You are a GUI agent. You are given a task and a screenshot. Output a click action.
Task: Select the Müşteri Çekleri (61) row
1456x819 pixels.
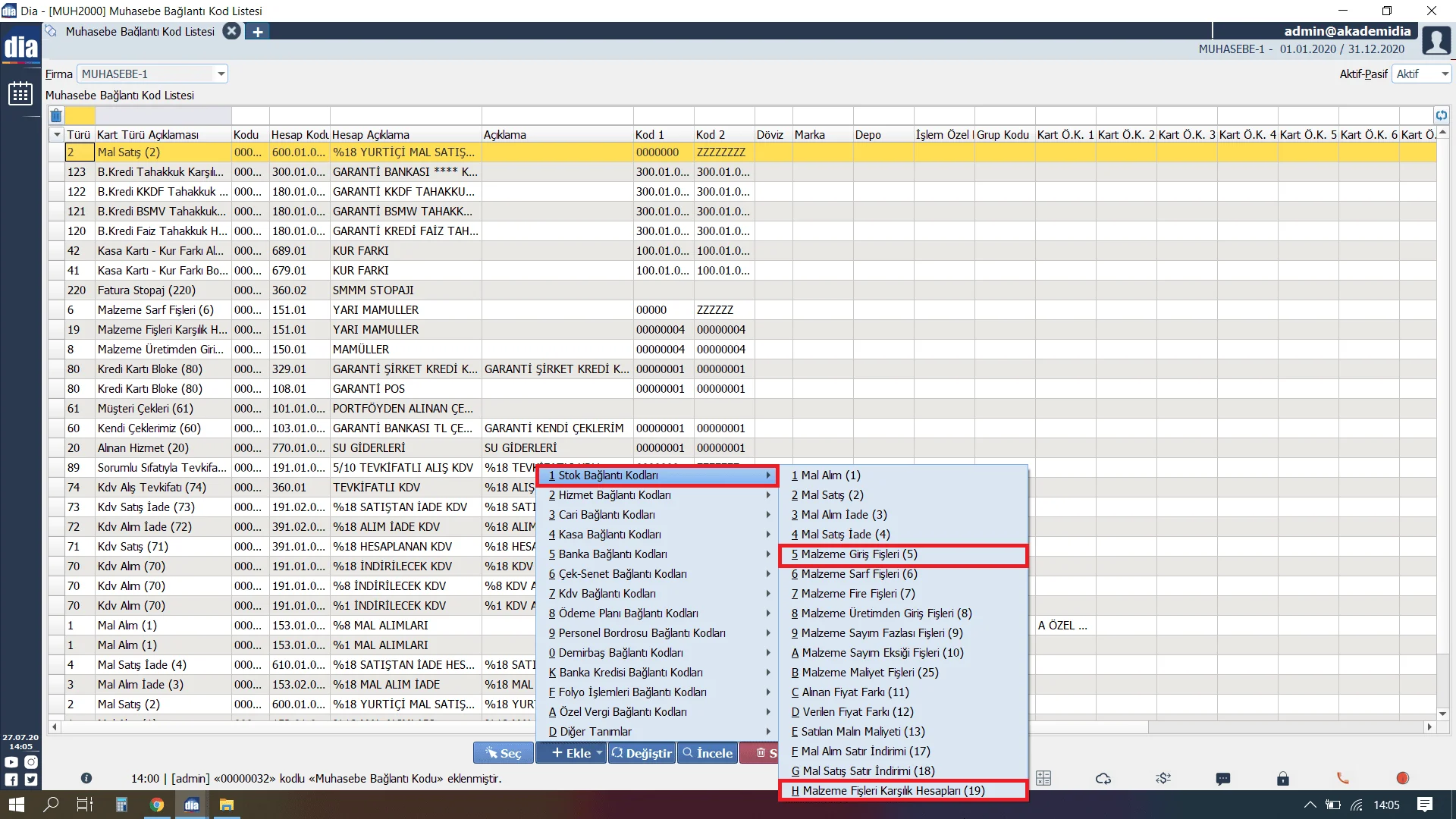pyautogui.click(x=742, y=409)
